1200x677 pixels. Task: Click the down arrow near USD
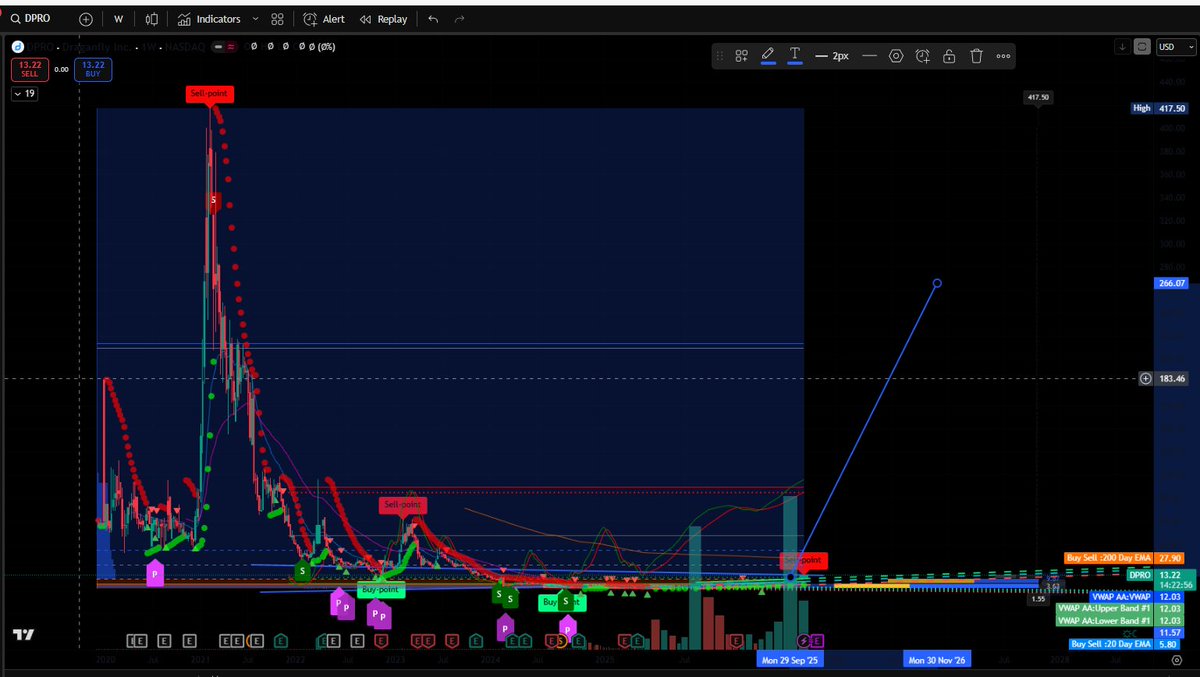point(1123,46)
